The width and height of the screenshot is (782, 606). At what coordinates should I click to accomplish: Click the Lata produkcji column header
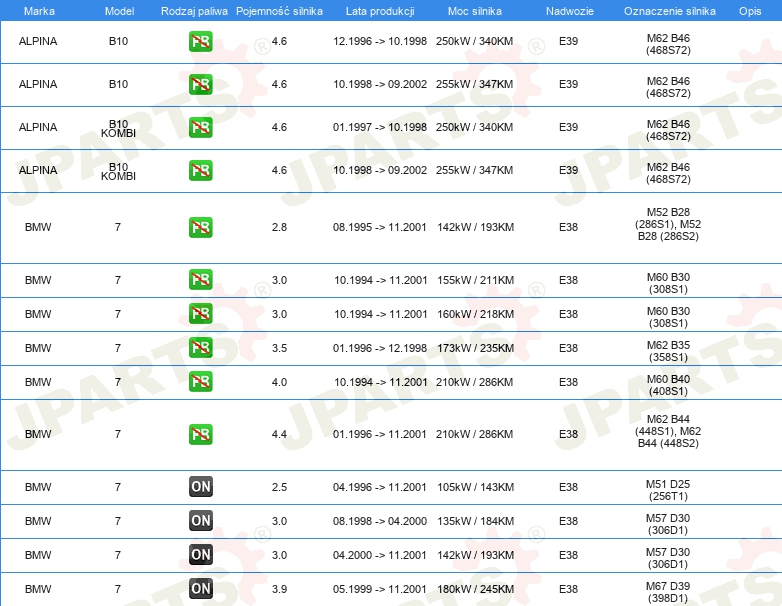[379, 10]
